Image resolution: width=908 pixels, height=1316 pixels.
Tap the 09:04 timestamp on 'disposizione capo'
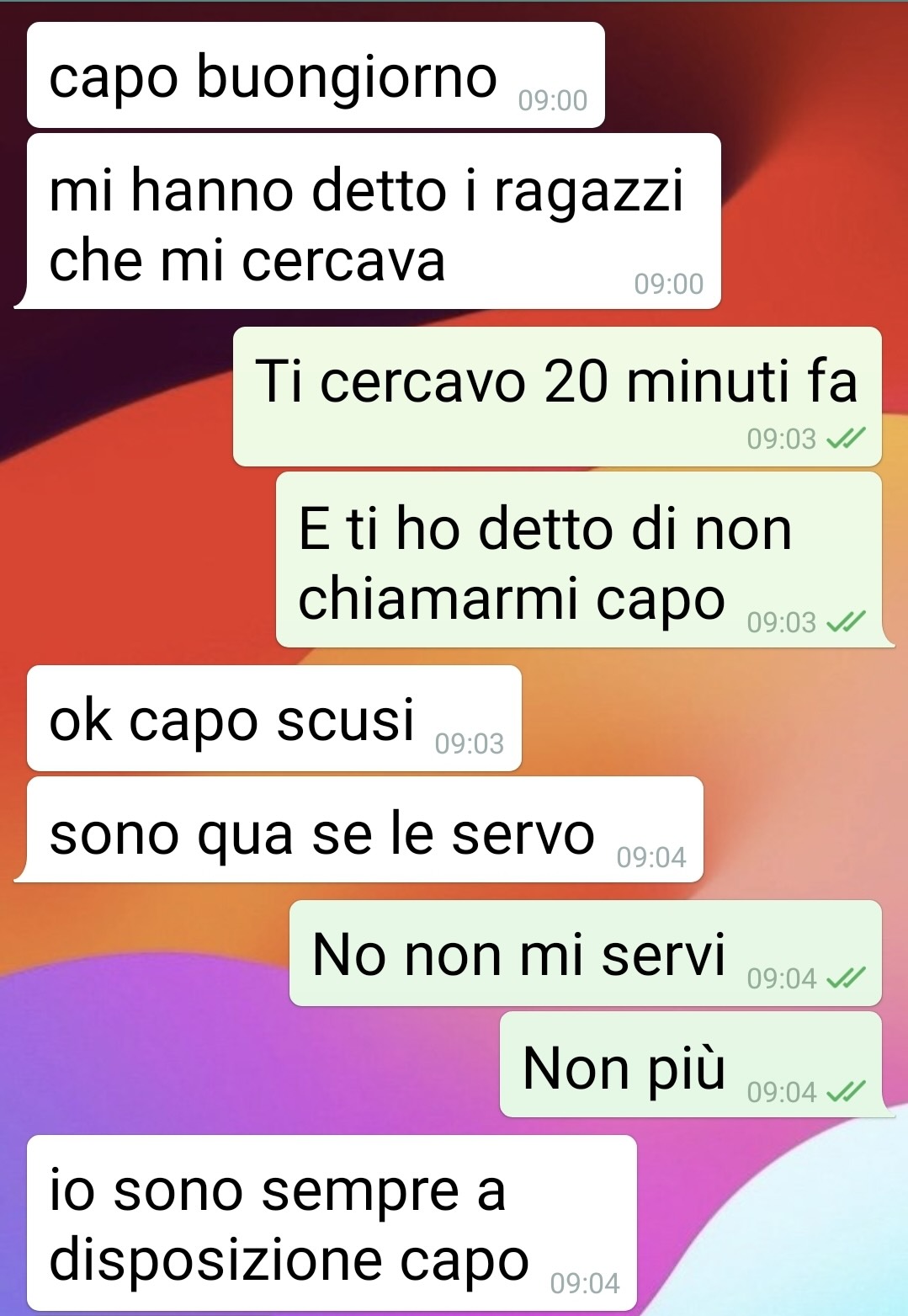tap(585, 1283)
